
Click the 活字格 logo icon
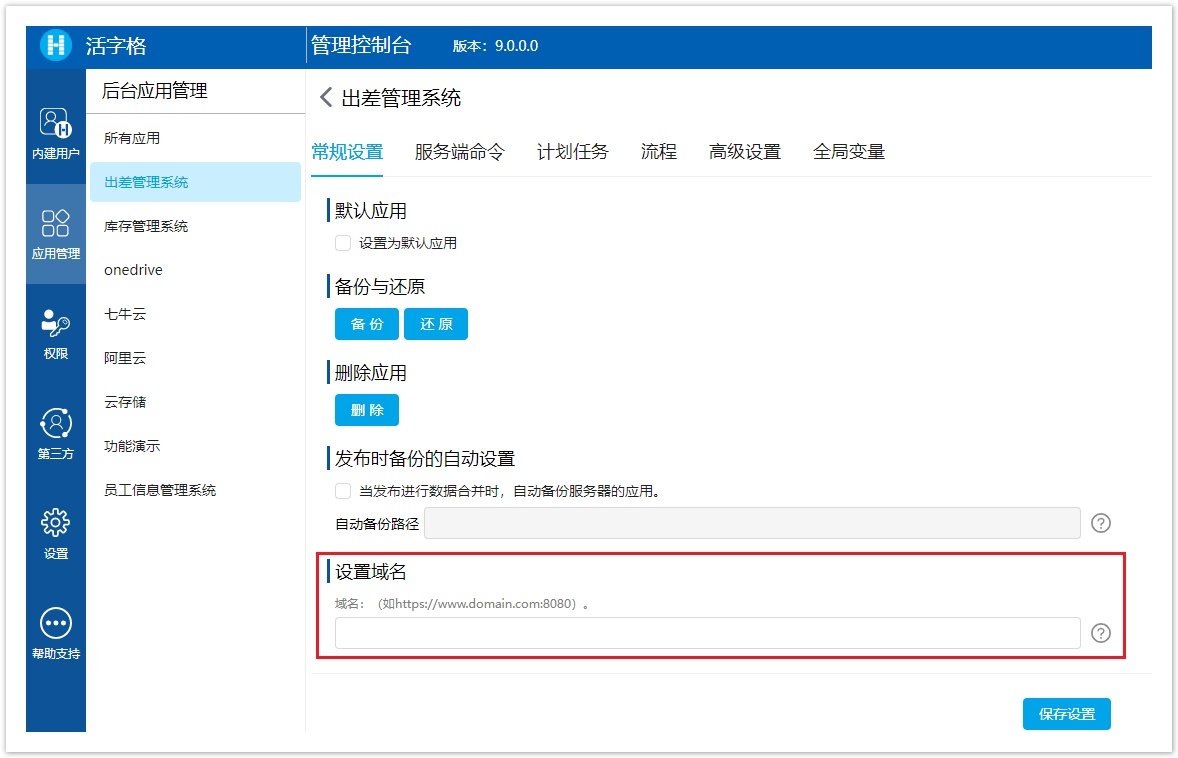(56, 46)
